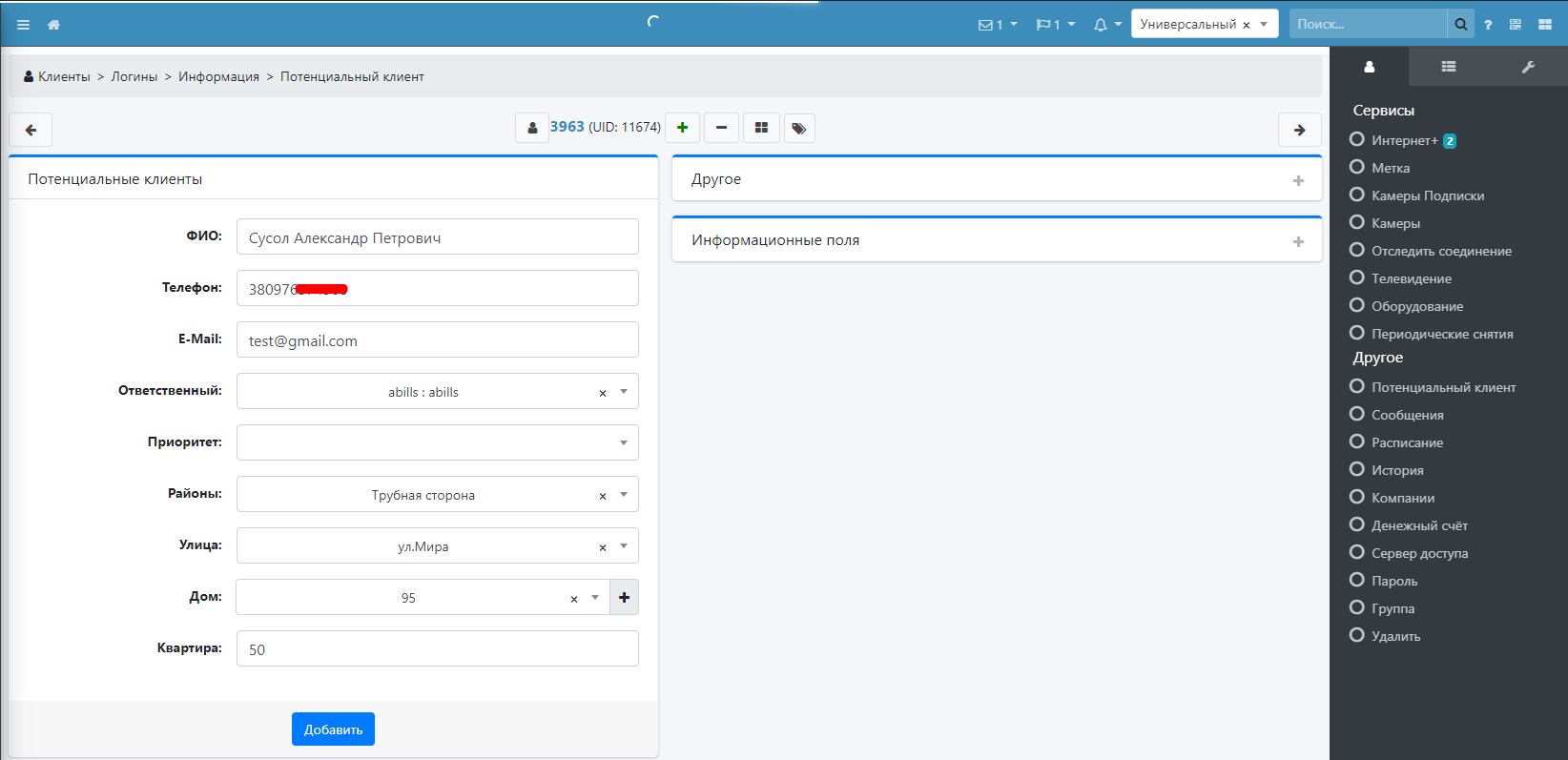This screenshot has width=1568, height=760.
Task: Open the Приоритет dropdown
Action: click(437, 442)
